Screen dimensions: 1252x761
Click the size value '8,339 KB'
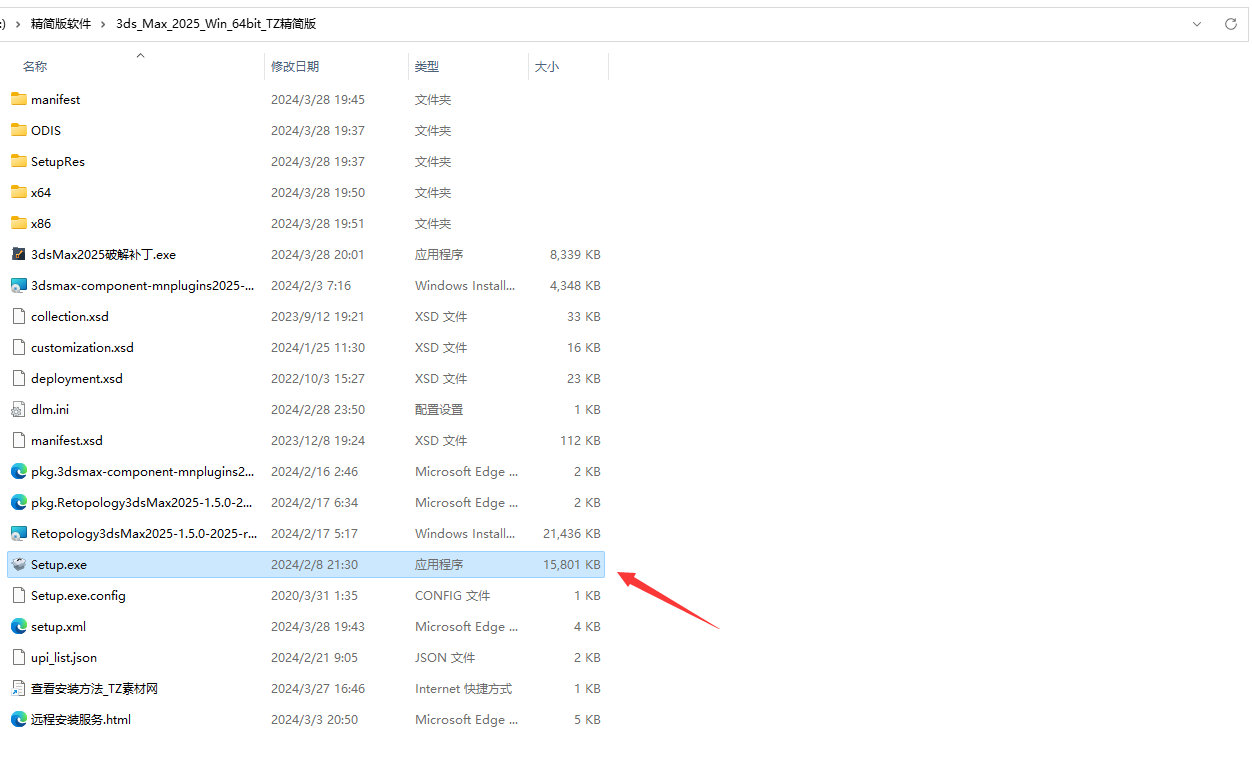pyautogui.click(x=575, y=254)
